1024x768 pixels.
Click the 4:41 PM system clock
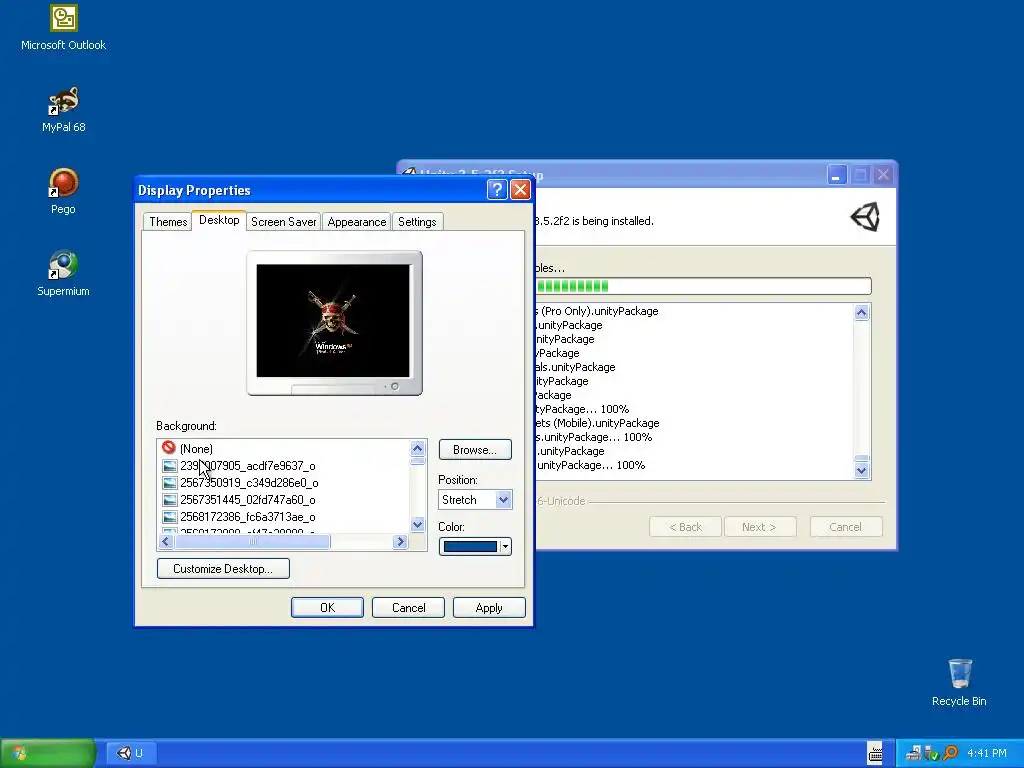987,753
